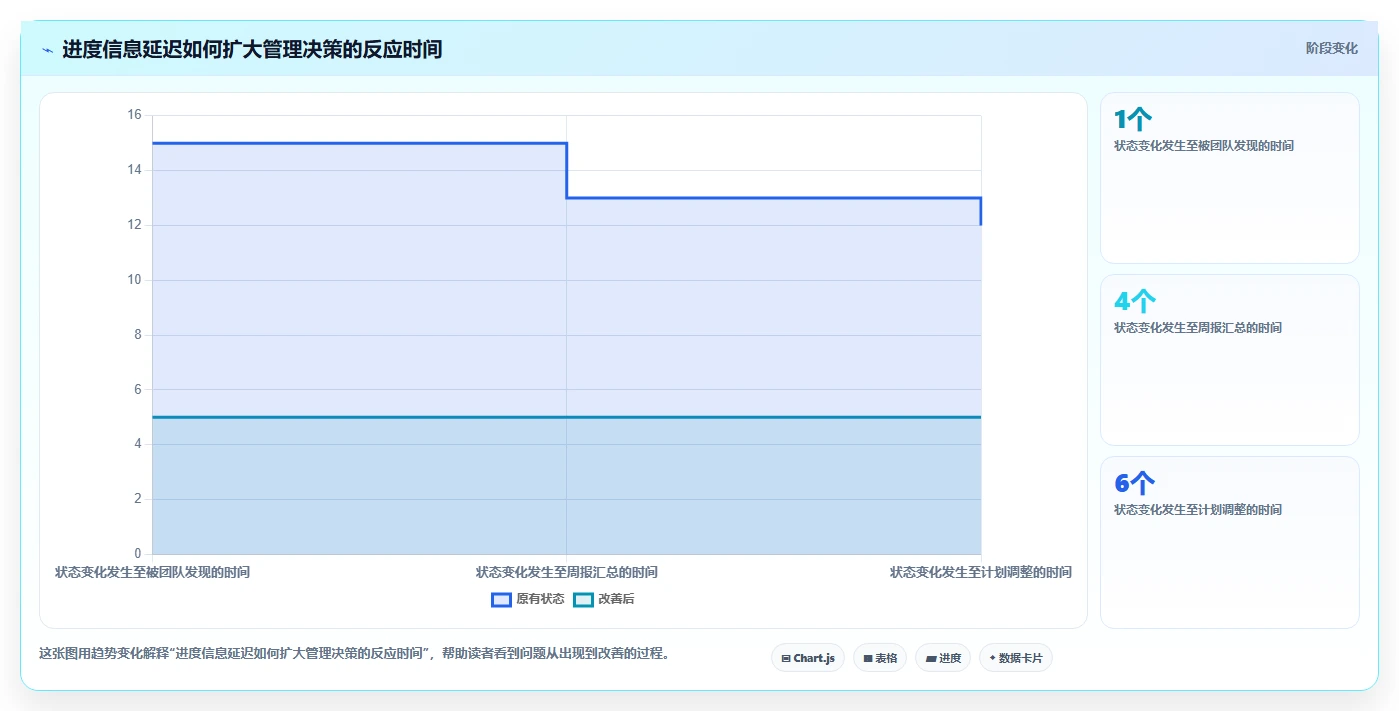
Task: Click y-axis tick value 14
Action: point(135,171)
